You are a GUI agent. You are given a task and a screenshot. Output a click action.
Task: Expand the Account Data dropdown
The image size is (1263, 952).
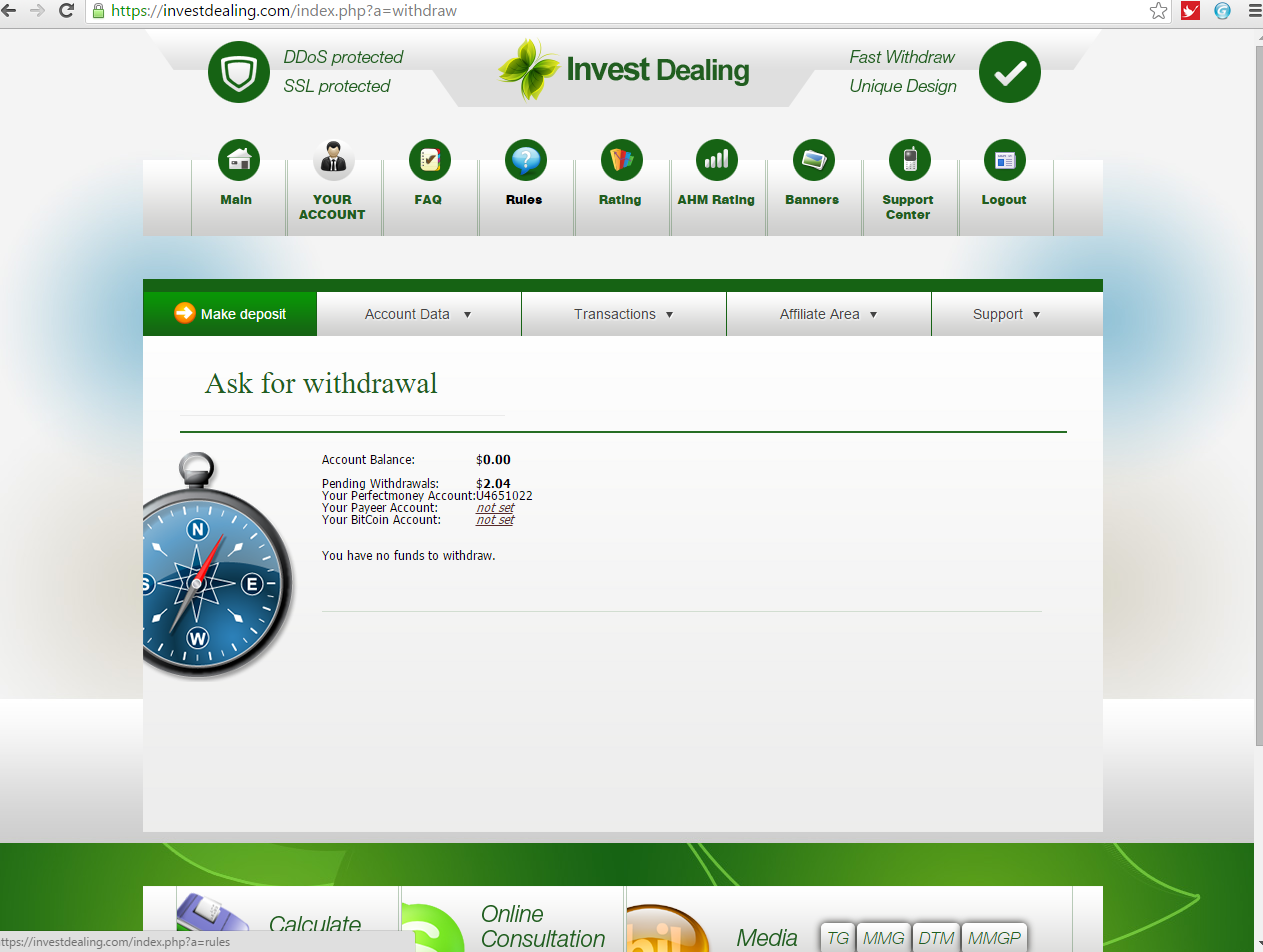(419, 314)
